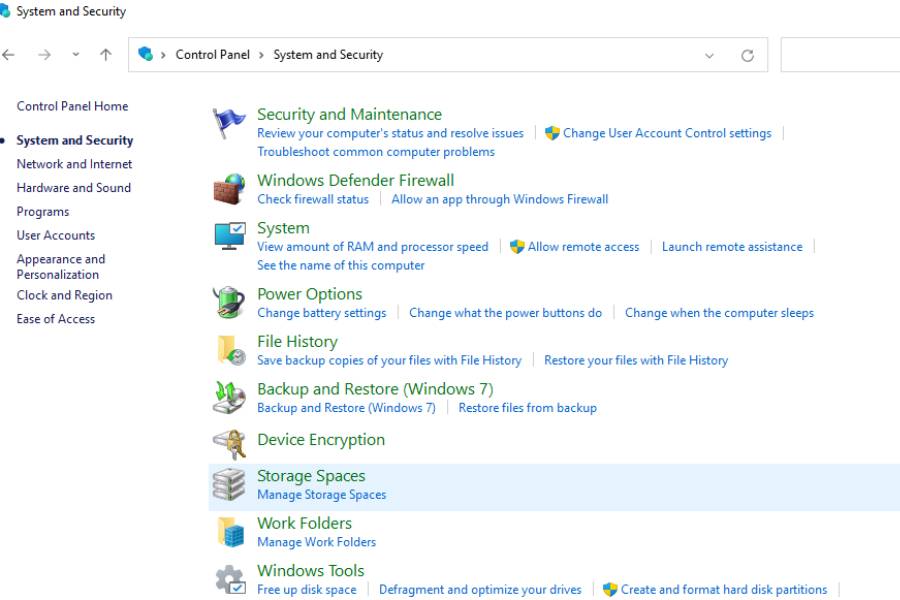Click the Control Panel icon in address bar
Viewport: 900px width, 600px height.
[146, 54]
